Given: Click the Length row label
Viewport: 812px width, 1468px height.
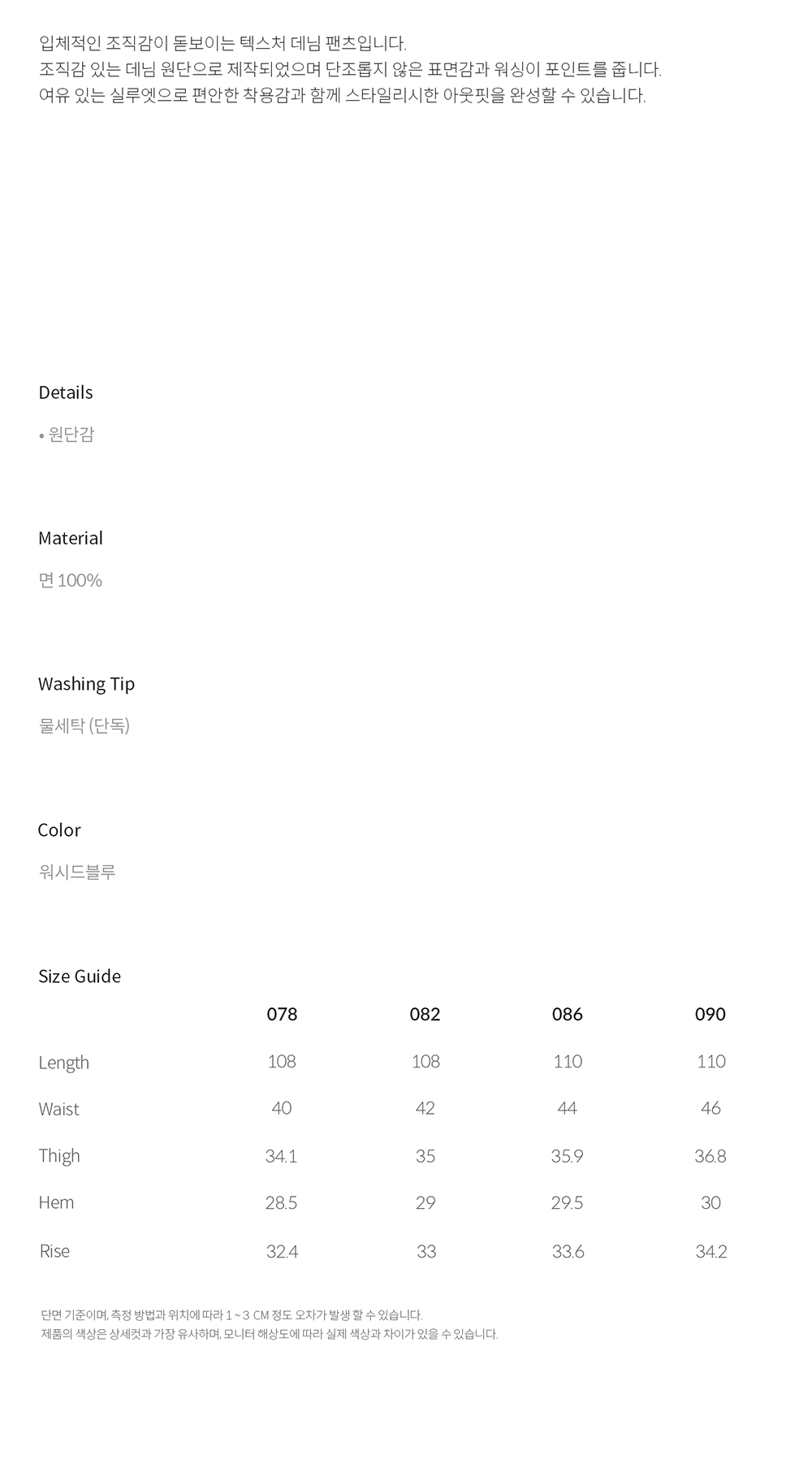Looking at the screenshot, I should (x=64, y=1062).
